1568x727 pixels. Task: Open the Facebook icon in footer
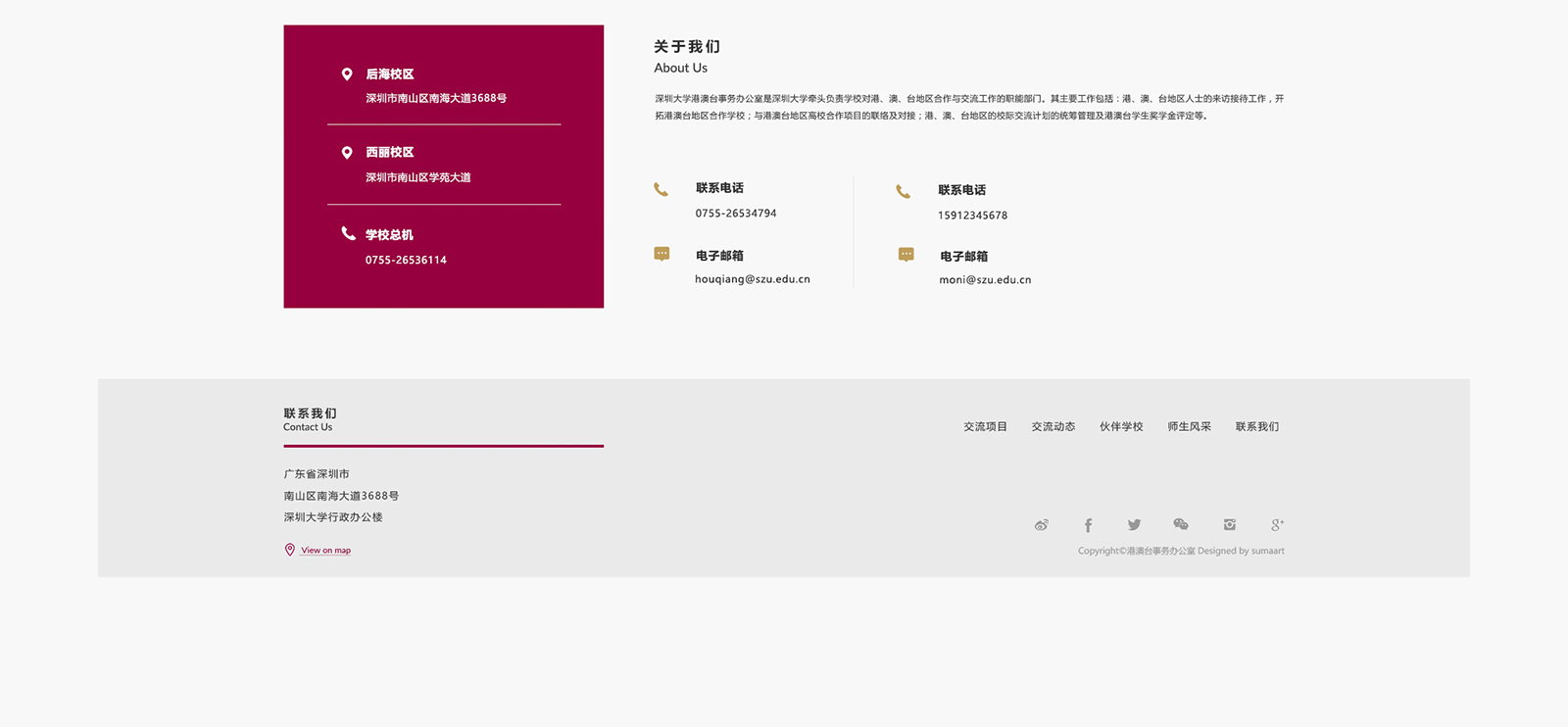click(x=1088, y=525)
